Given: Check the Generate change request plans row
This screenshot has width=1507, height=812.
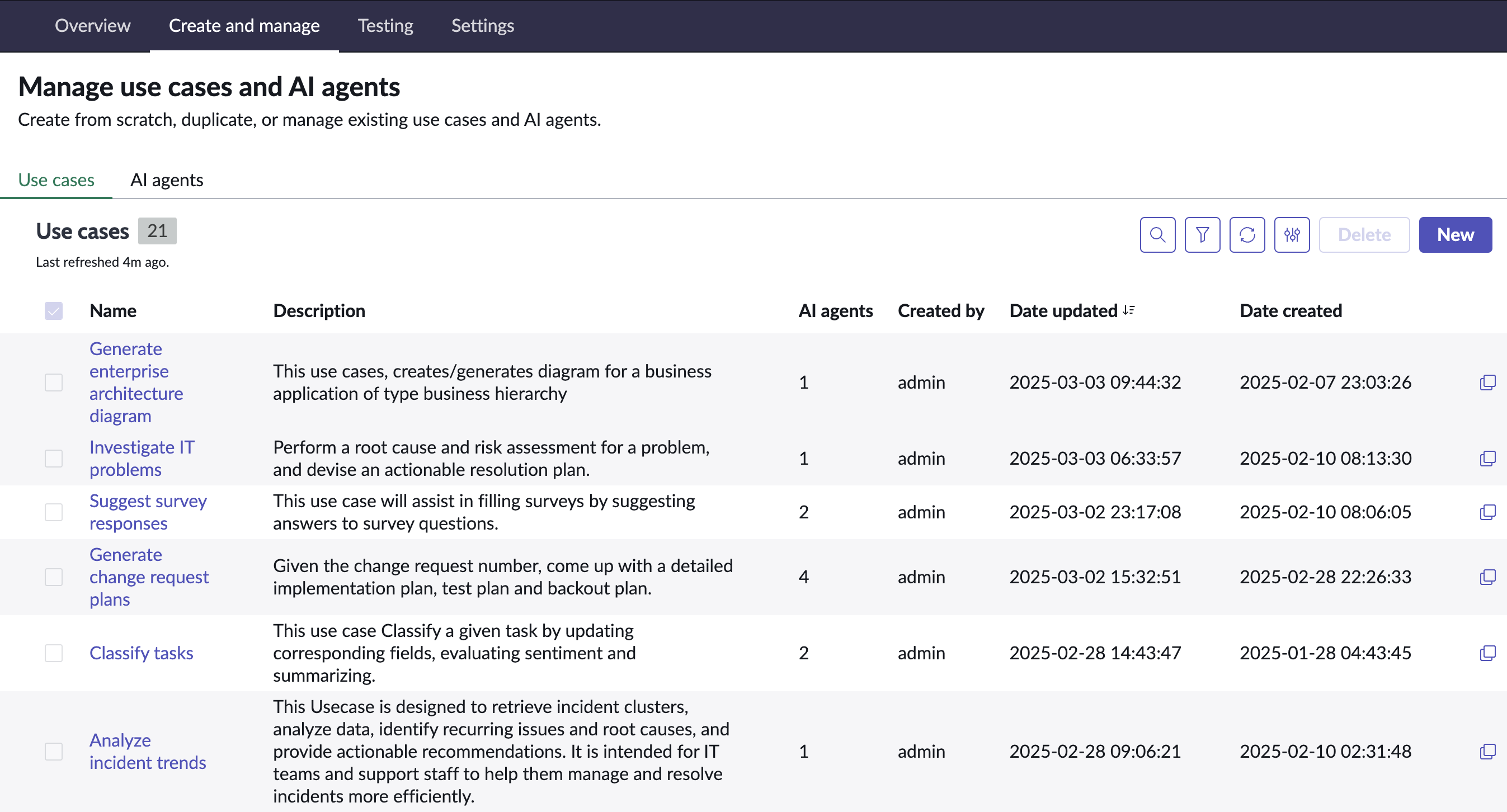Looking at the screenshot, I should click(53, 577).
